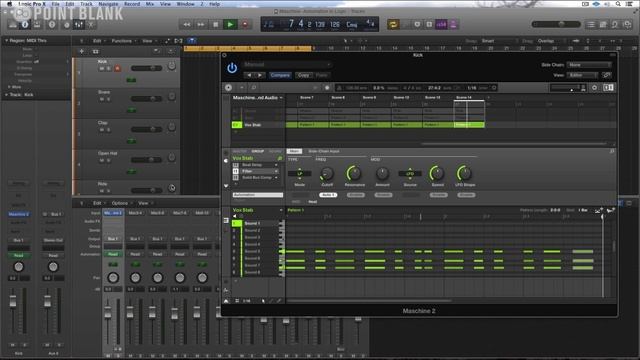The width and height of the screenshot is (640, 360).
Task: Open the plug-in View dropdown
Action: pos(582,75)
